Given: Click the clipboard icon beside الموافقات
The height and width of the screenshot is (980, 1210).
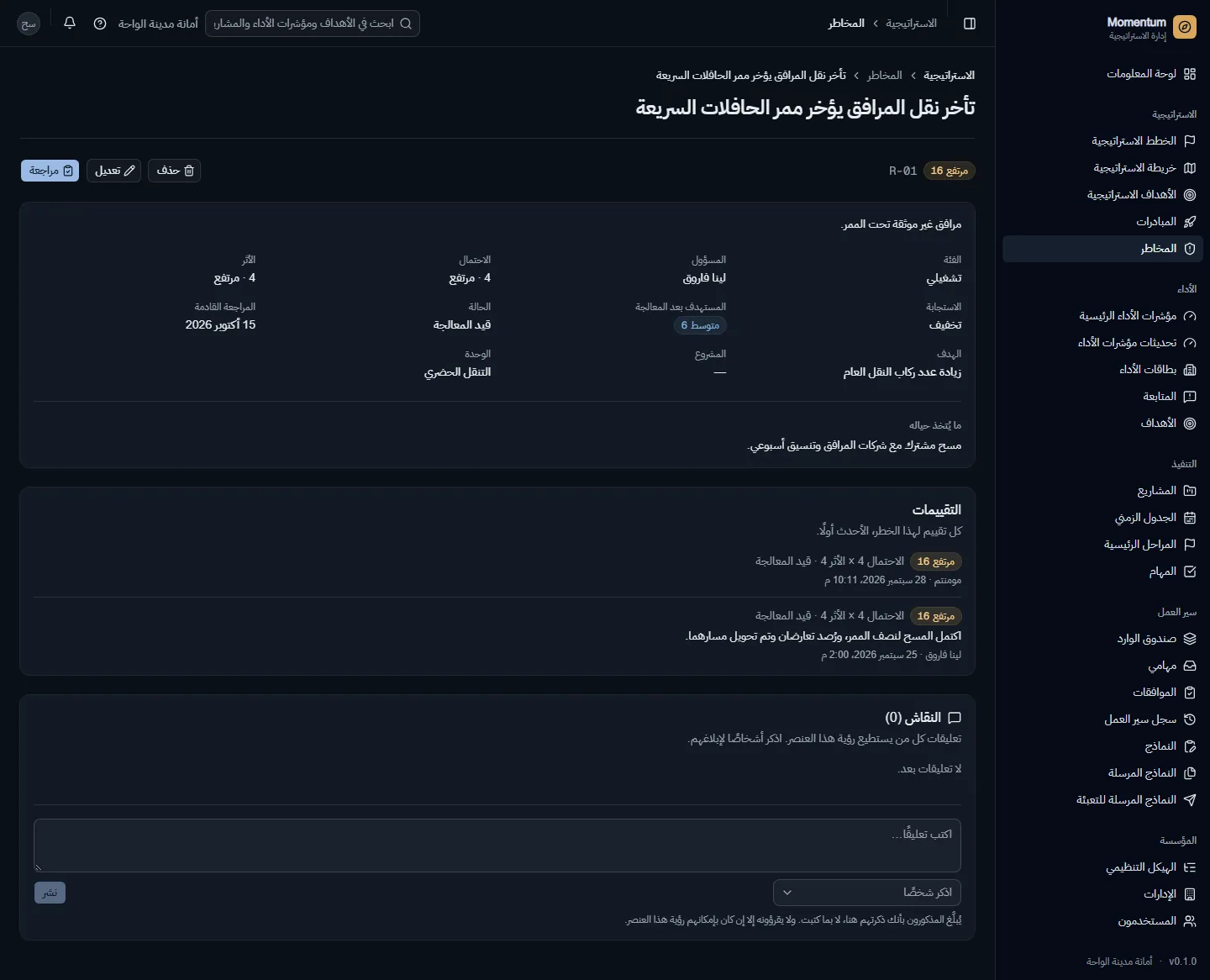Looking at the screenshot, I should click(1190, 693).
